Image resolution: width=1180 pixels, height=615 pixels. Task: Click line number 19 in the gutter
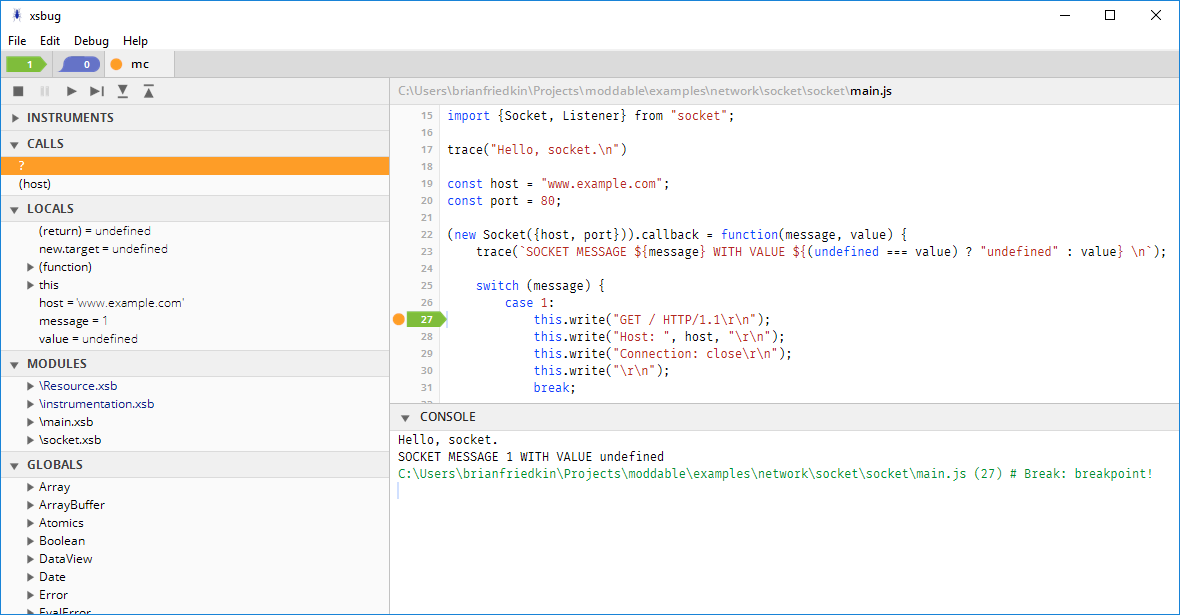click(x=427, y=184)
